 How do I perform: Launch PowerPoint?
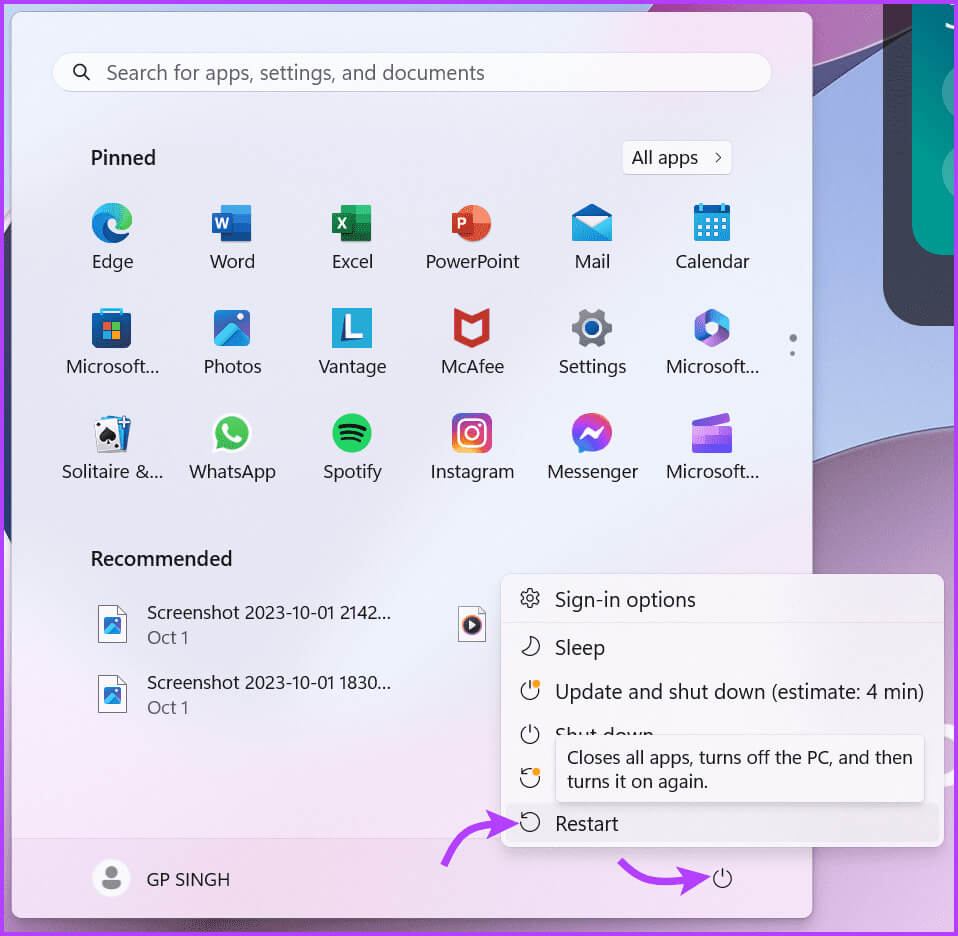pos(472,236)
